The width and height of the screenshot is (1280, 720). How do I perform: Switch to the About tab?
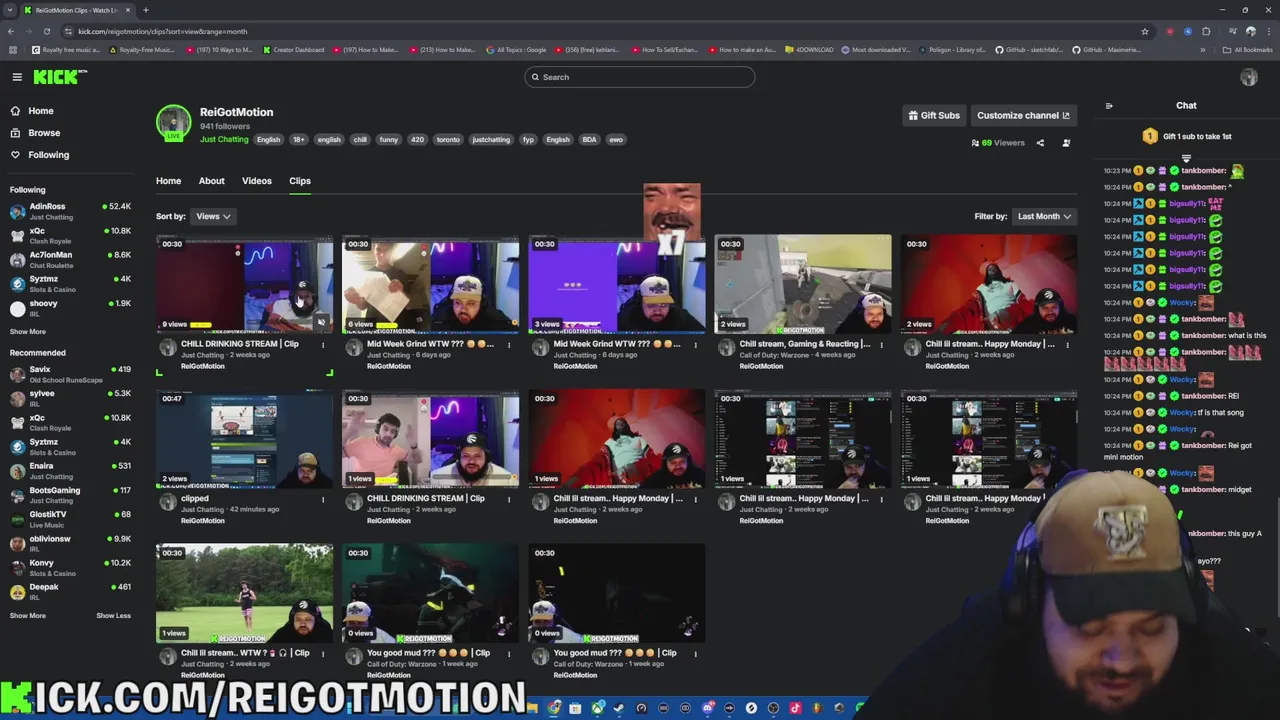pyautogui.click(x=211, y=181)
